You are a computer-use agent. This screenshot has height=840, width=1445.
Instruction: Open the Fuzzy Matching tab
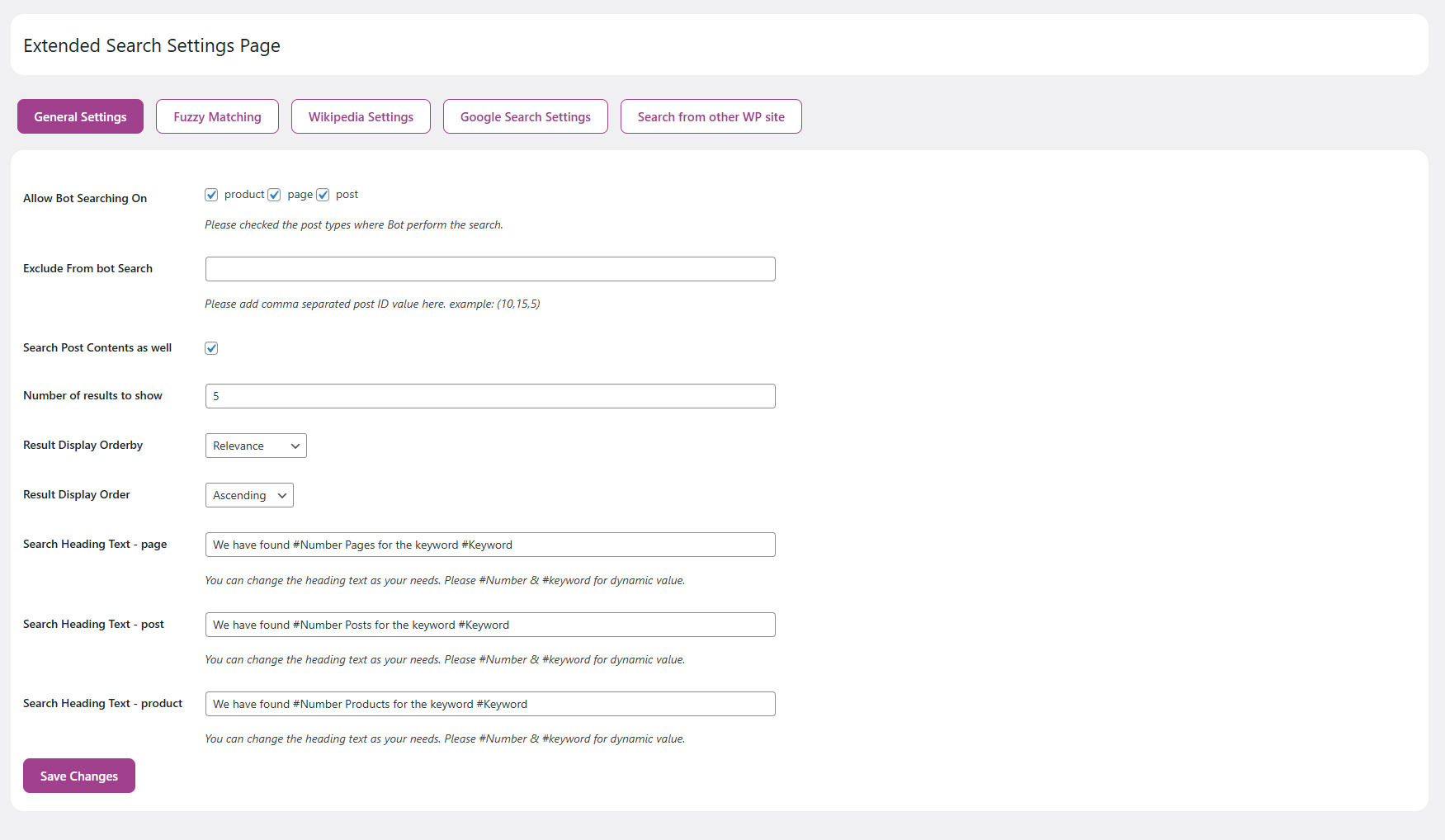[217, 116]
